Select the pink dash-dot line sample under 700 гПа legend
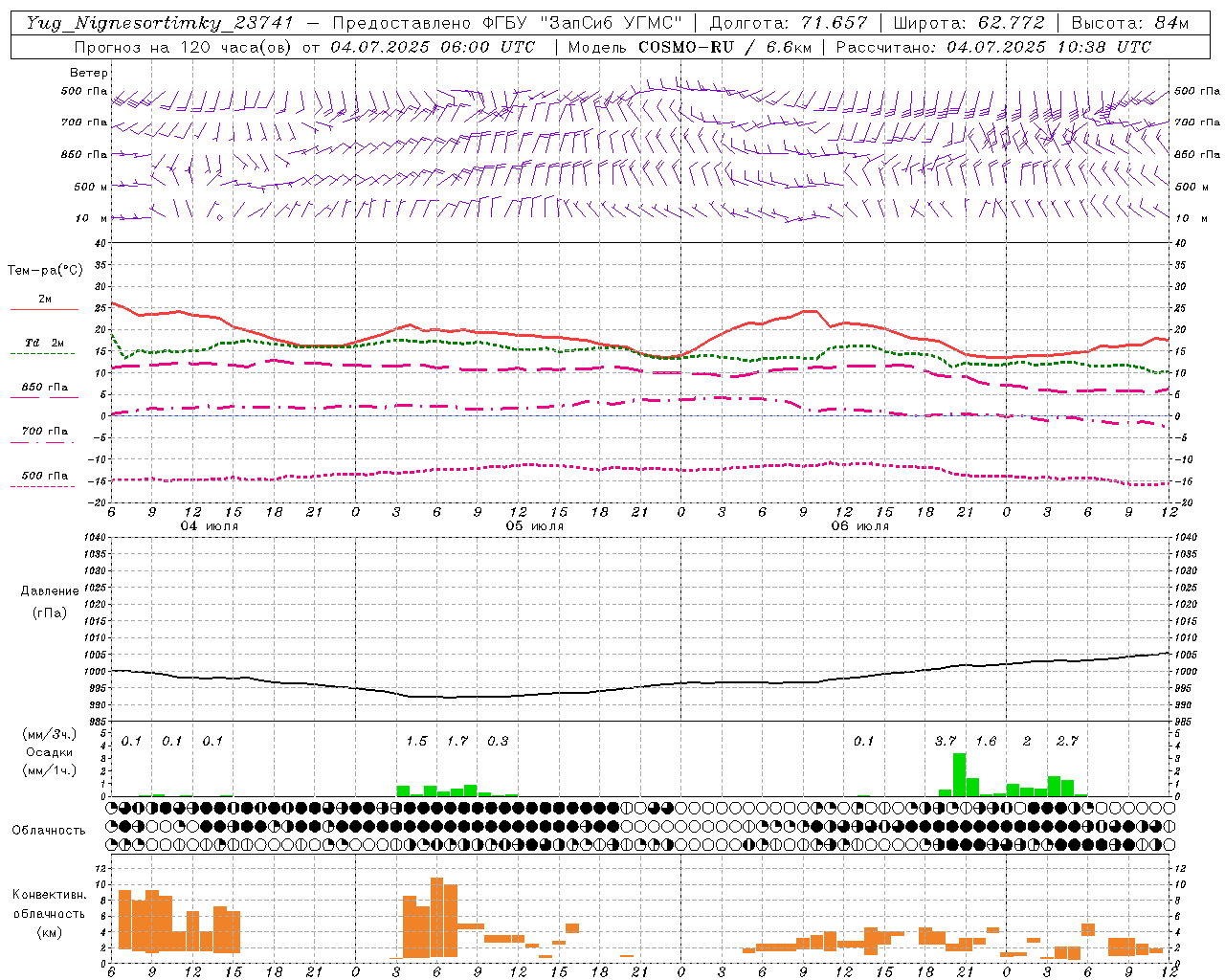 pyautogui.click(x=42, y=442)
